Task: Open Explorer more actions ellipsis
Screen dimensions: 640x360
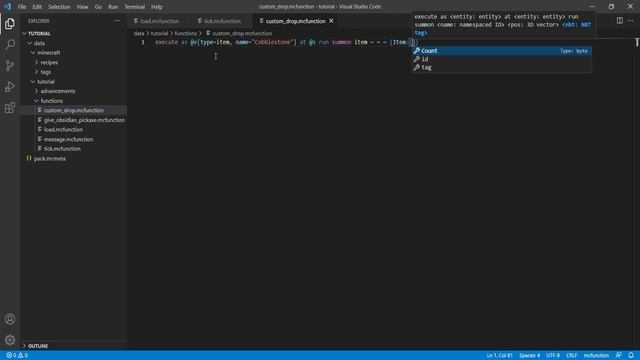Action: (117, 21)
